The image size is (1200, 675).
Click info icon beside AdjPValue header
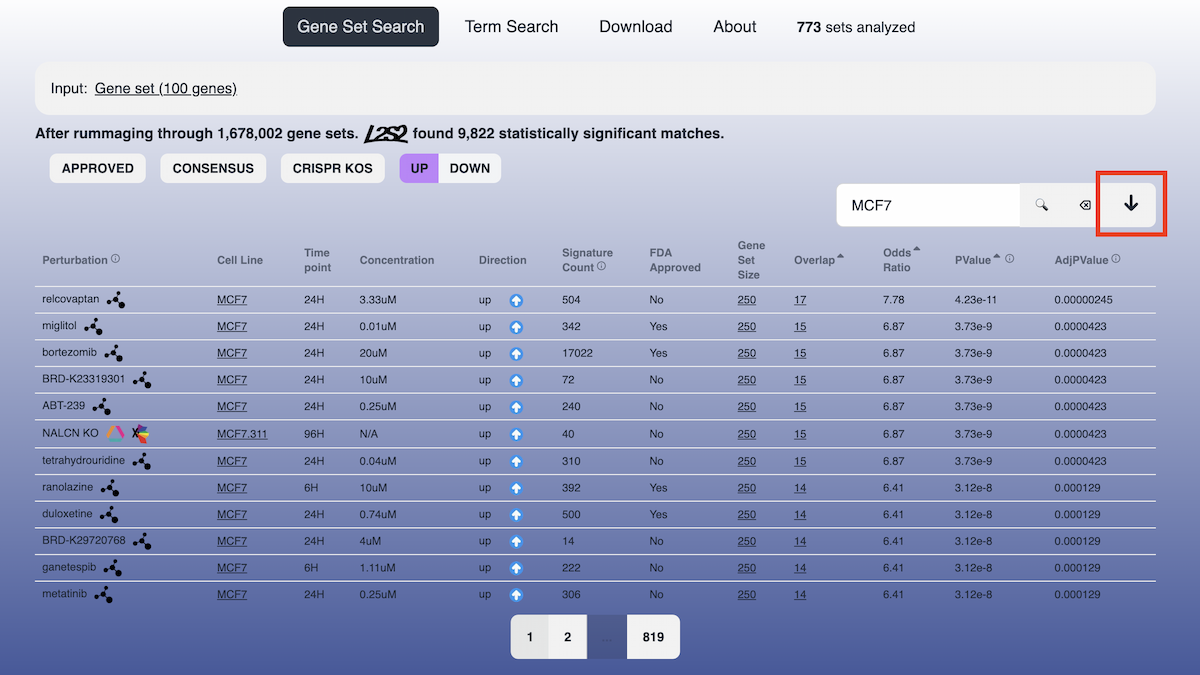click(x=1116, y=259)
